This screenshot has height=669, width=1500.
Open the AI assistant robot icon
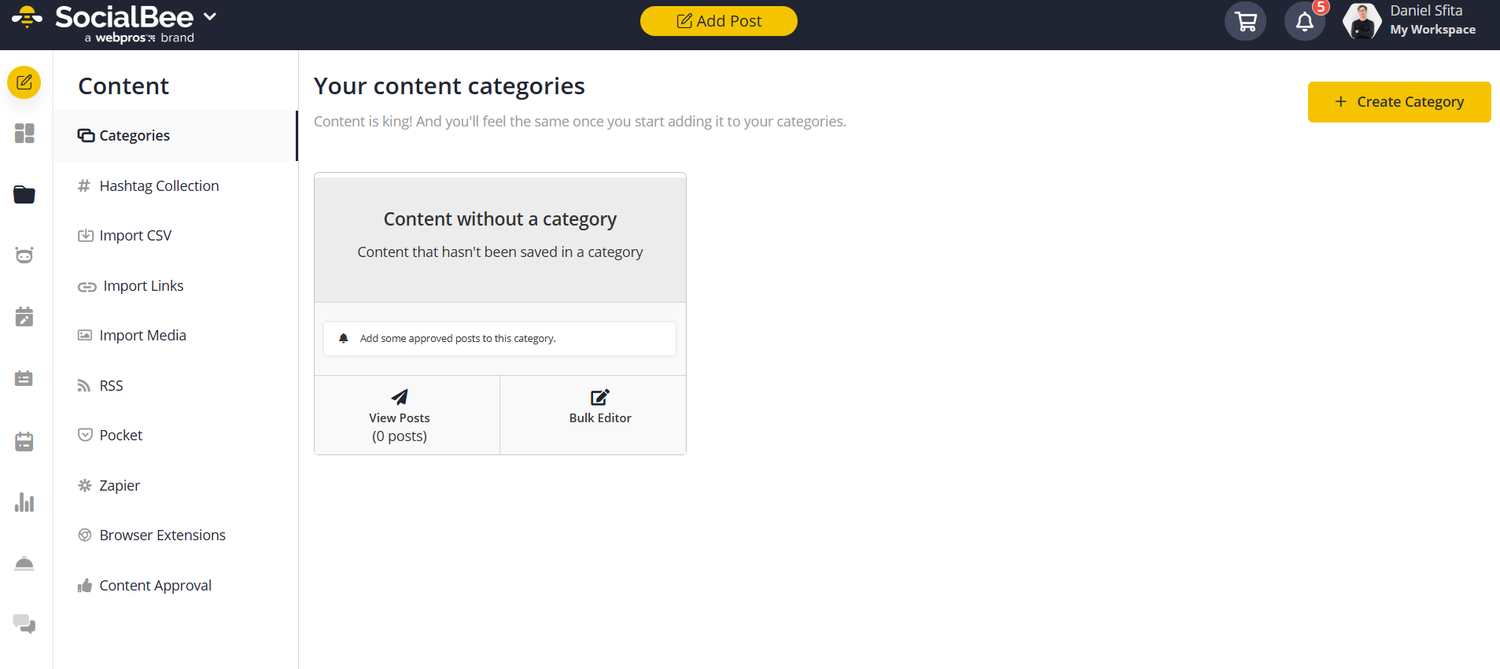pos(24,255)
